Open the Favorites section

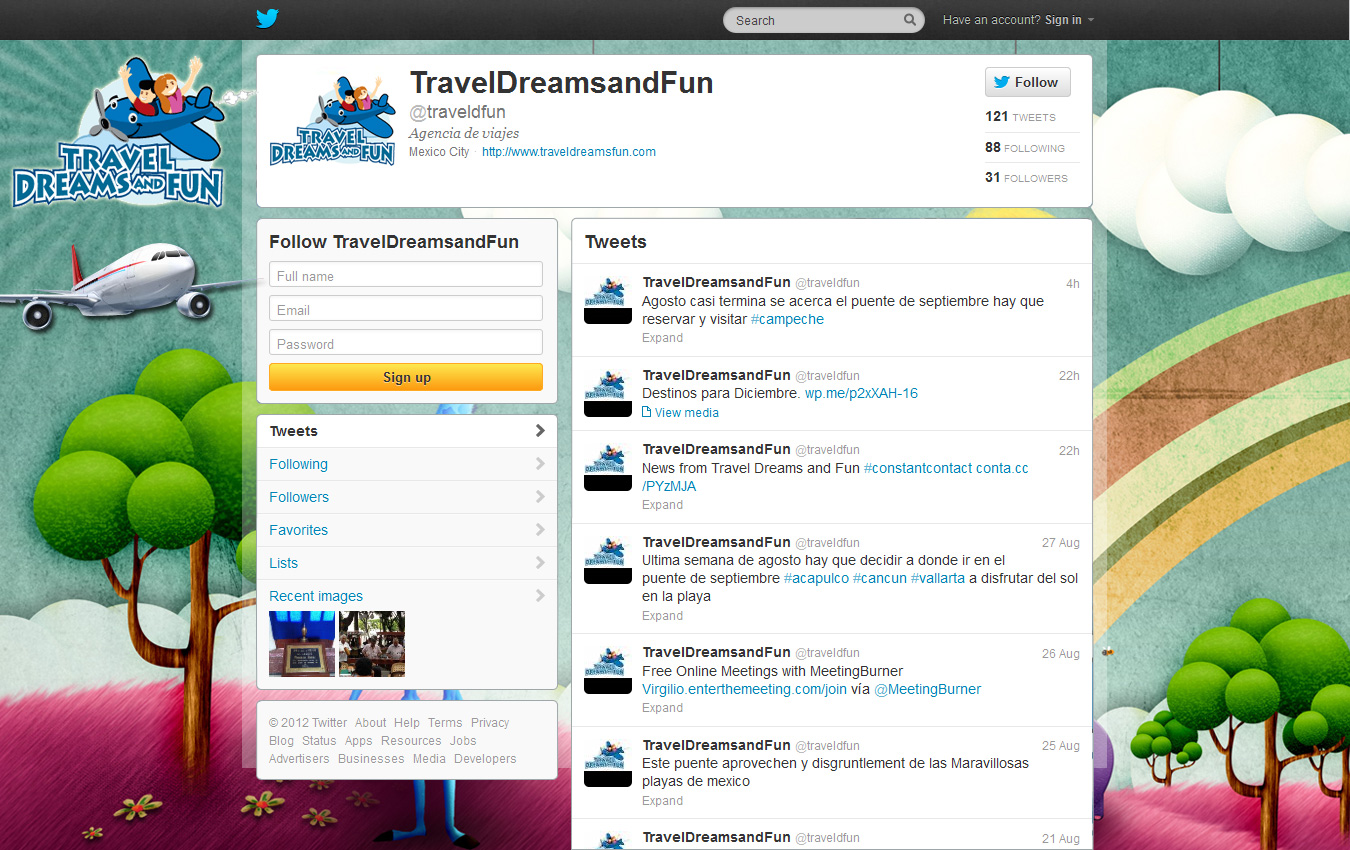(x=407, y=530)
